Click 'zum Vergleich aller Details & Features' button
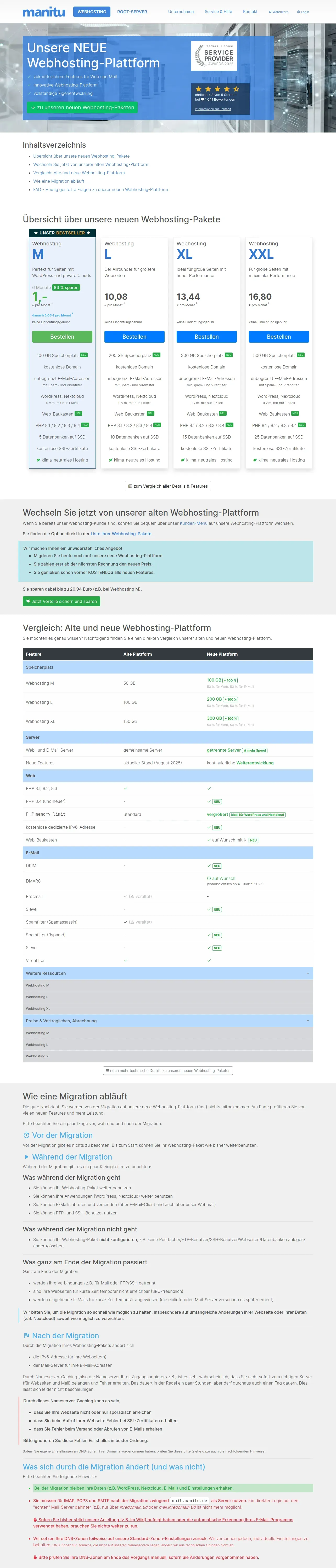Image resolution: width=336 pixels, height=1568 pixels. [168, 486]
